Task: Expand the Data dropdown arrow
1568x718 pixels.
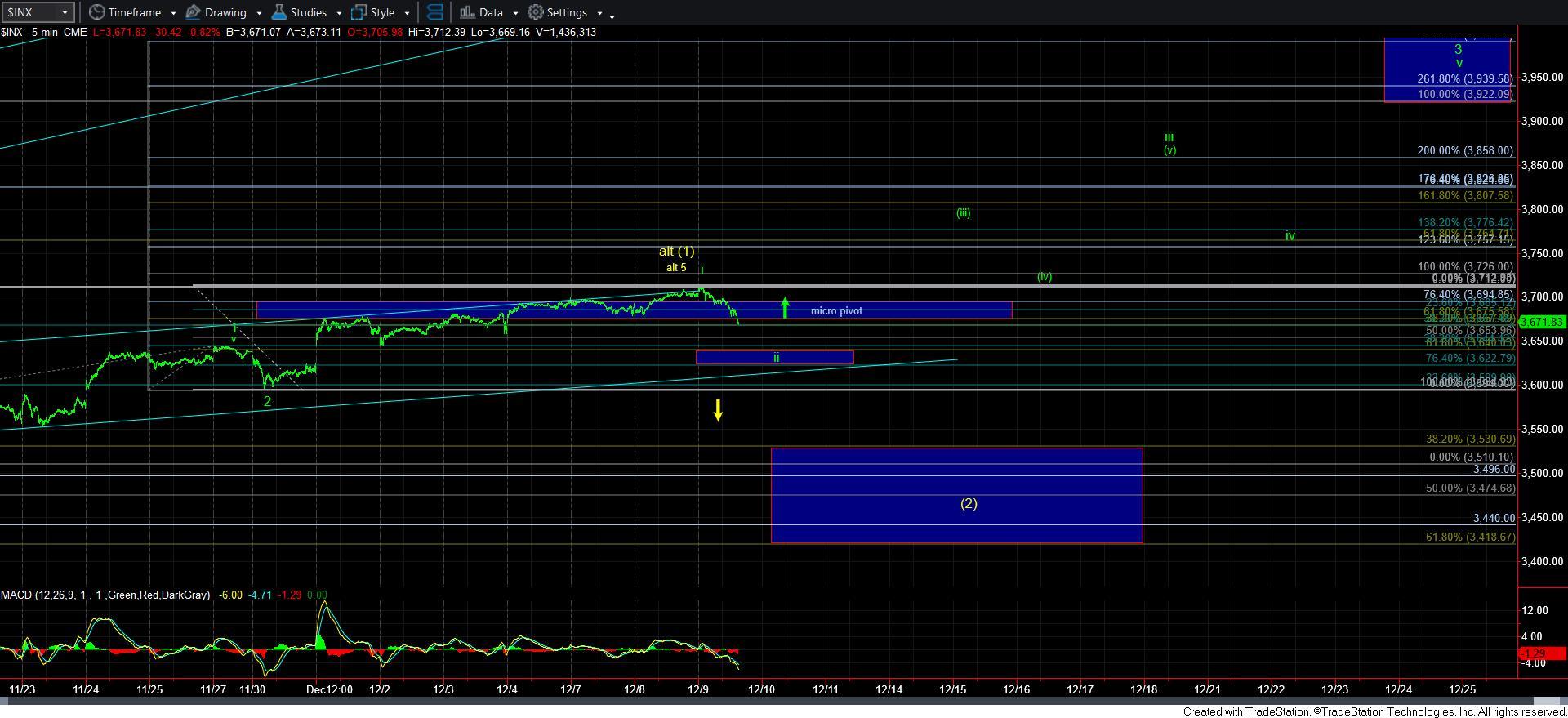Action: tap(515, 13)
